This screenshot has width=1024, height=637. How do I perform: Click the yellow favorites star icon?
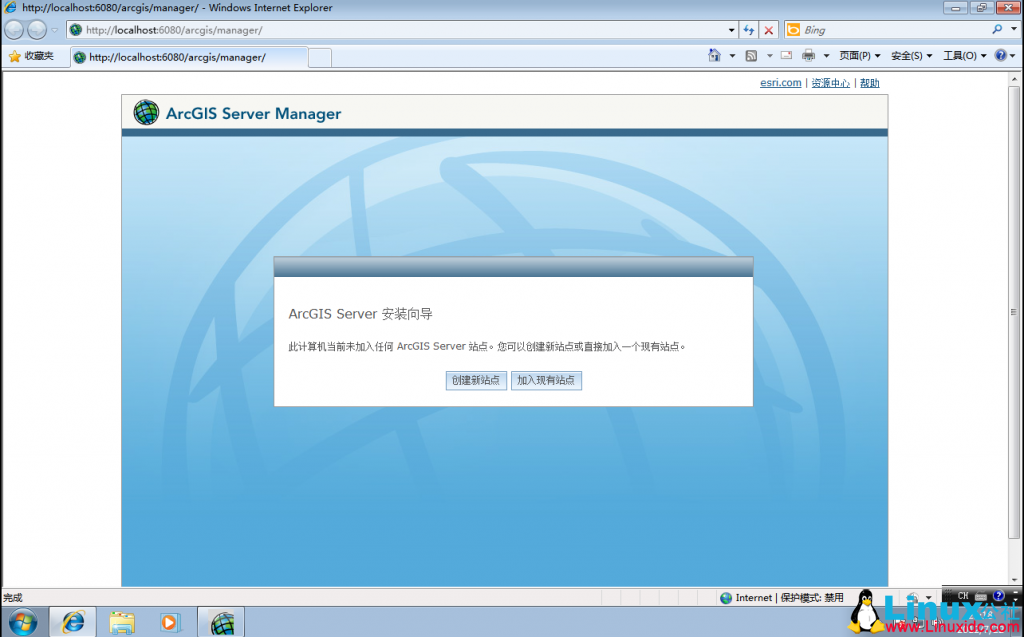pos(13,57)
